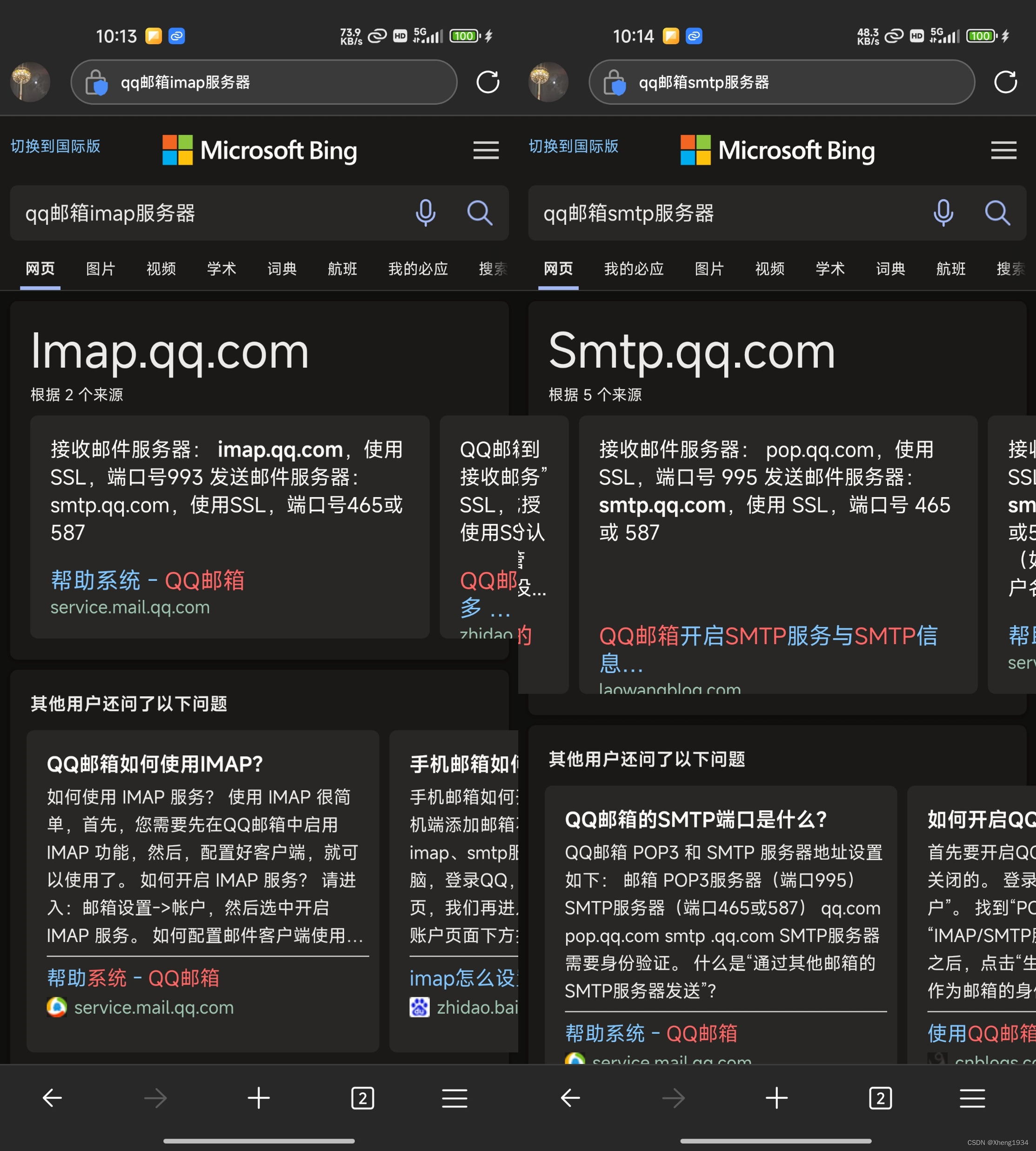The width and height of the screenshot is (1036, 1151).
Task: Go back in the left browser
Action: pyautogui.click(x=53, y=1098)
